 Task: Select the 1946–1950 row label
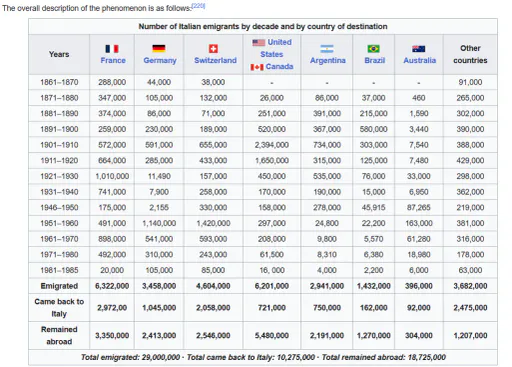59,207
